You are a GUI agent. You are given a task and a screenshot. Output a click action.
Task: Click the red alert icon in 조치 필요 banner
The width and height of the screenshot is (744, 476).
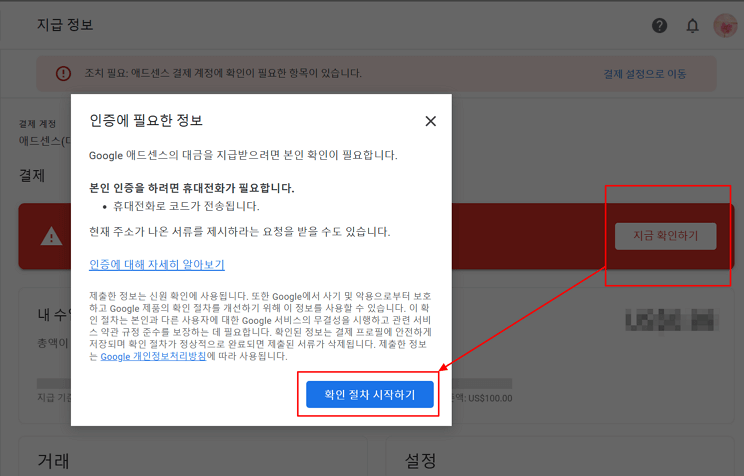point(63,73)
